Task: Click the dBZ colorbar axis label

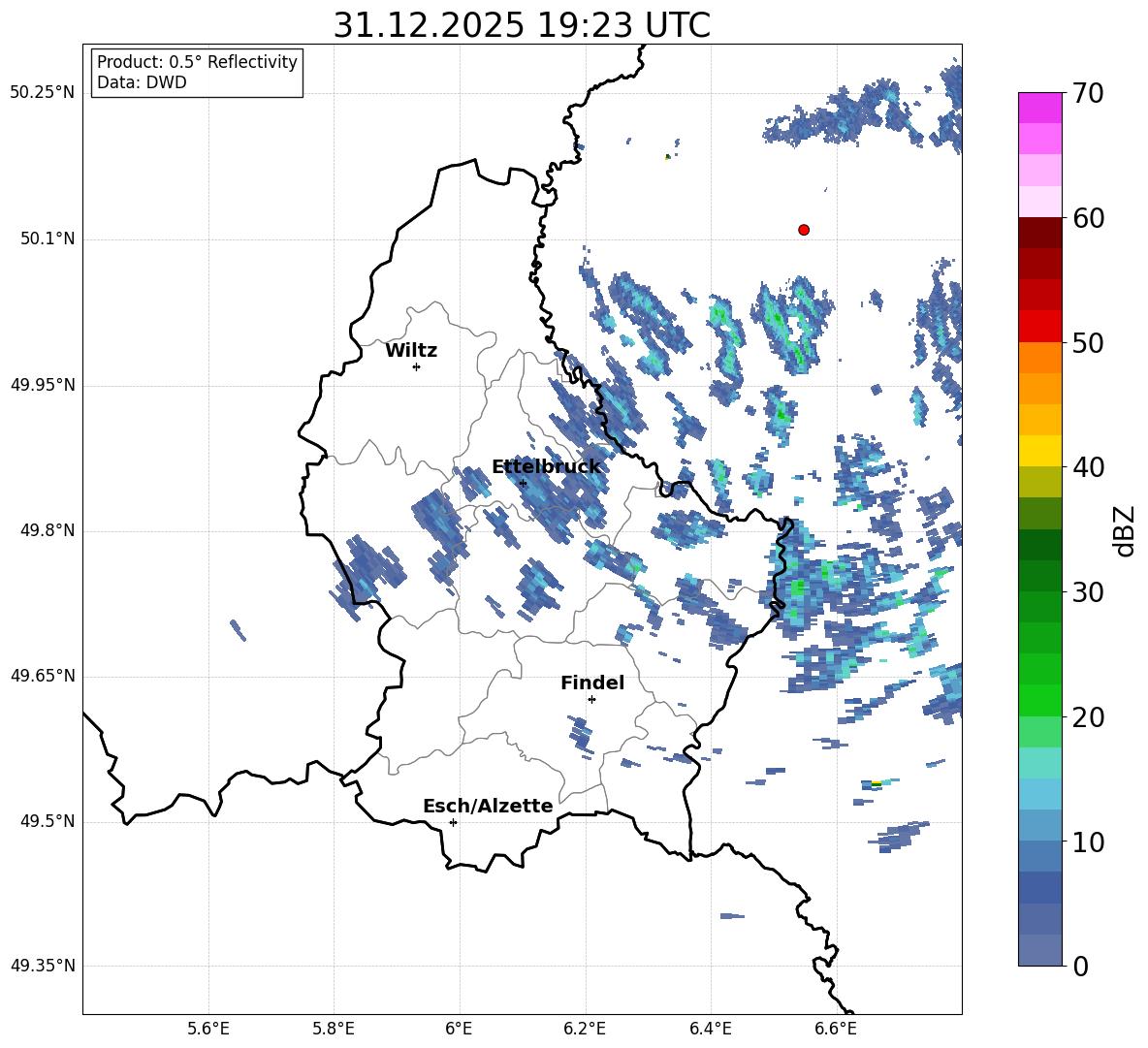Action: click(1124, 530)
